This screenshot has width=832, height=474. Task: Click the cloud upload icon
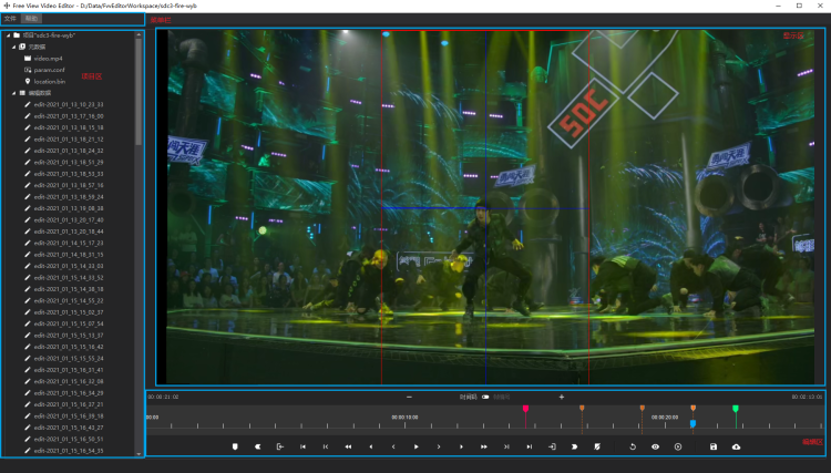click(x=737, y=447)
